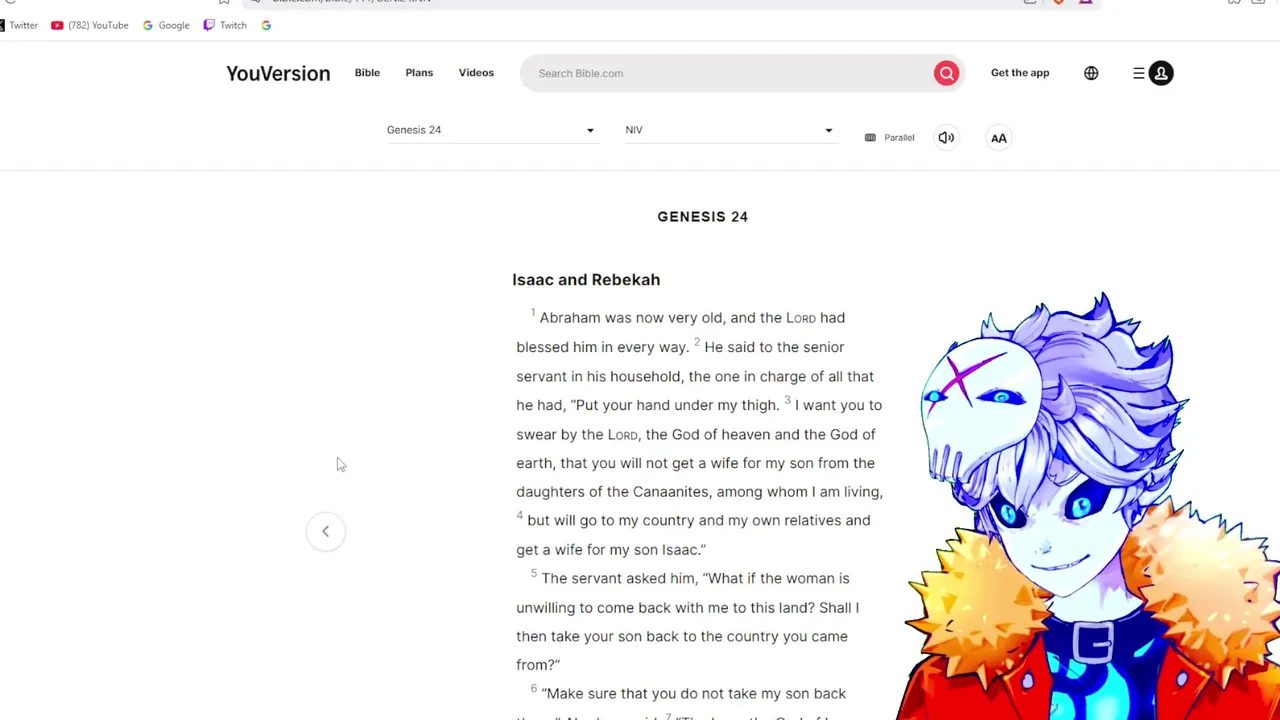Open the Twitch bookmark
Viewport: 1280px width, 720px height.
[225, 25]
